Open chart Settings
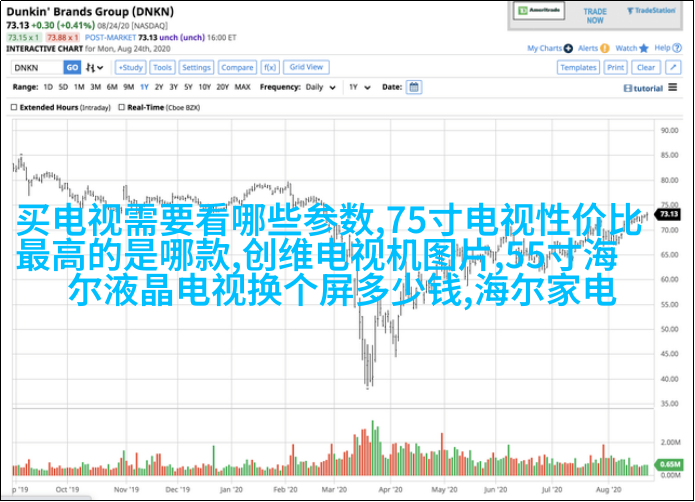Viewport: 695px width, 502px height. [196, 67]
